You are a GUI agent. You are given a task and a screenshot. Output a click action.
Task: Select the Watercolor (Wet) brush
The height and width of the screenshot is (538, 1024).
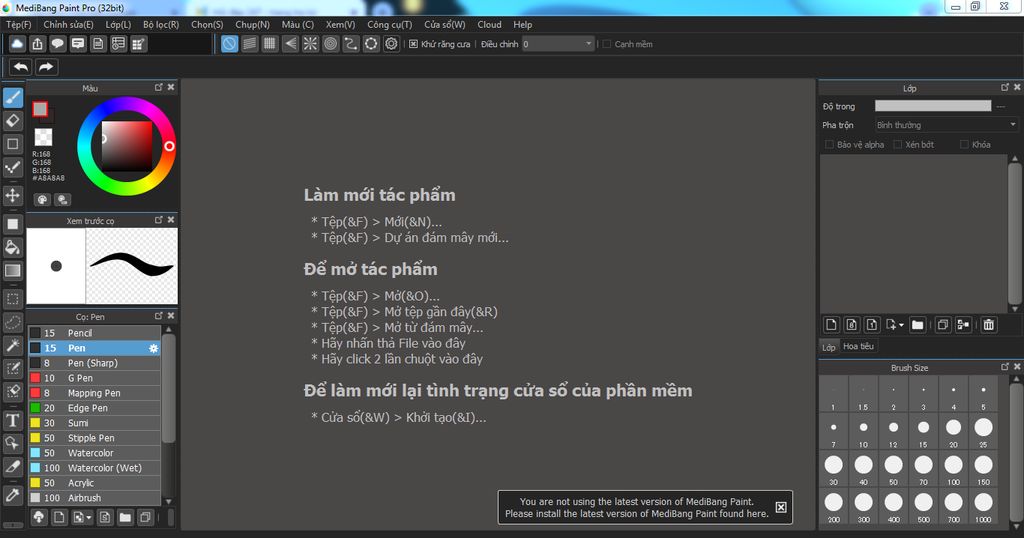(94, 468)
